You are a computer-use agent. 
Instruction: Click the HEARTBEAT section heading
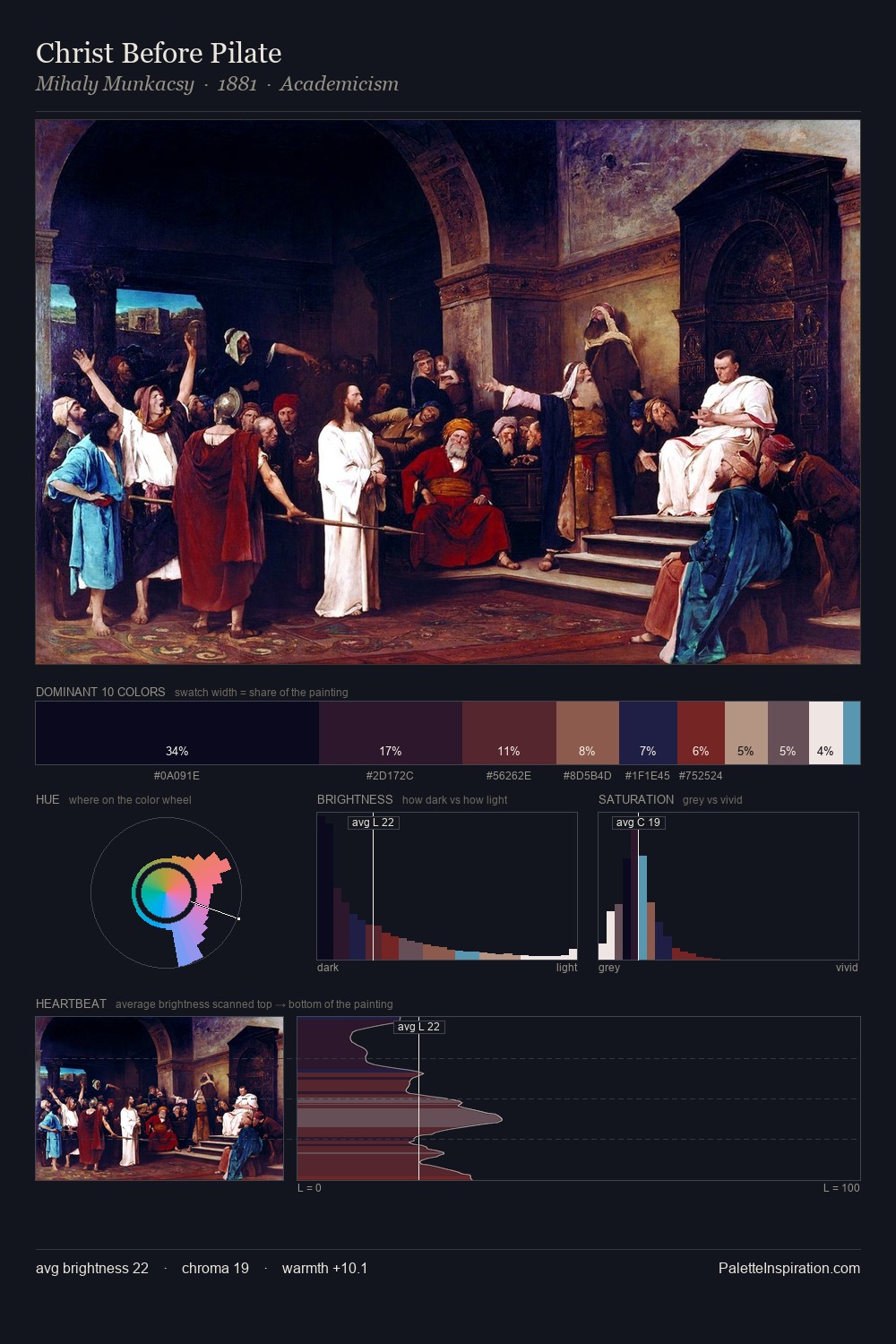tap(71, 1004)
